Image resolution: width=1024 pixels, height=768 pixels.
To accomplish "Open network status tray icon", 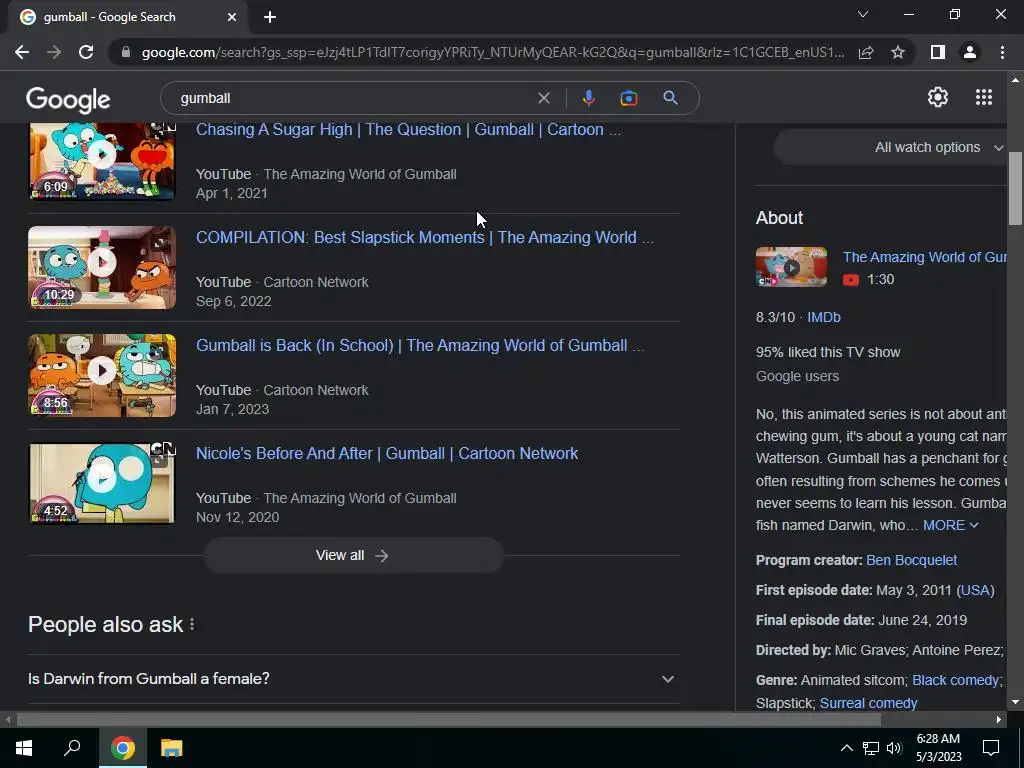I will pos(871,748).
